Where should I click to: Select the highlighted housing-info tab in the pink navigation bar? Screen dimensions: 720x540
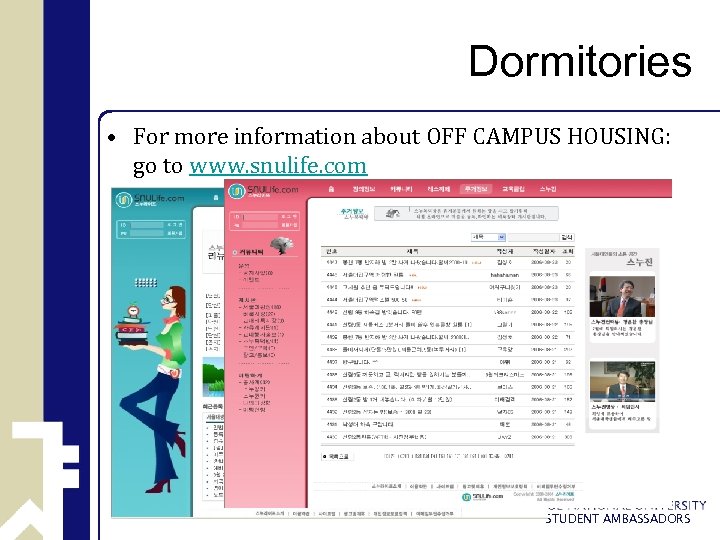click(x=475, y=189)
